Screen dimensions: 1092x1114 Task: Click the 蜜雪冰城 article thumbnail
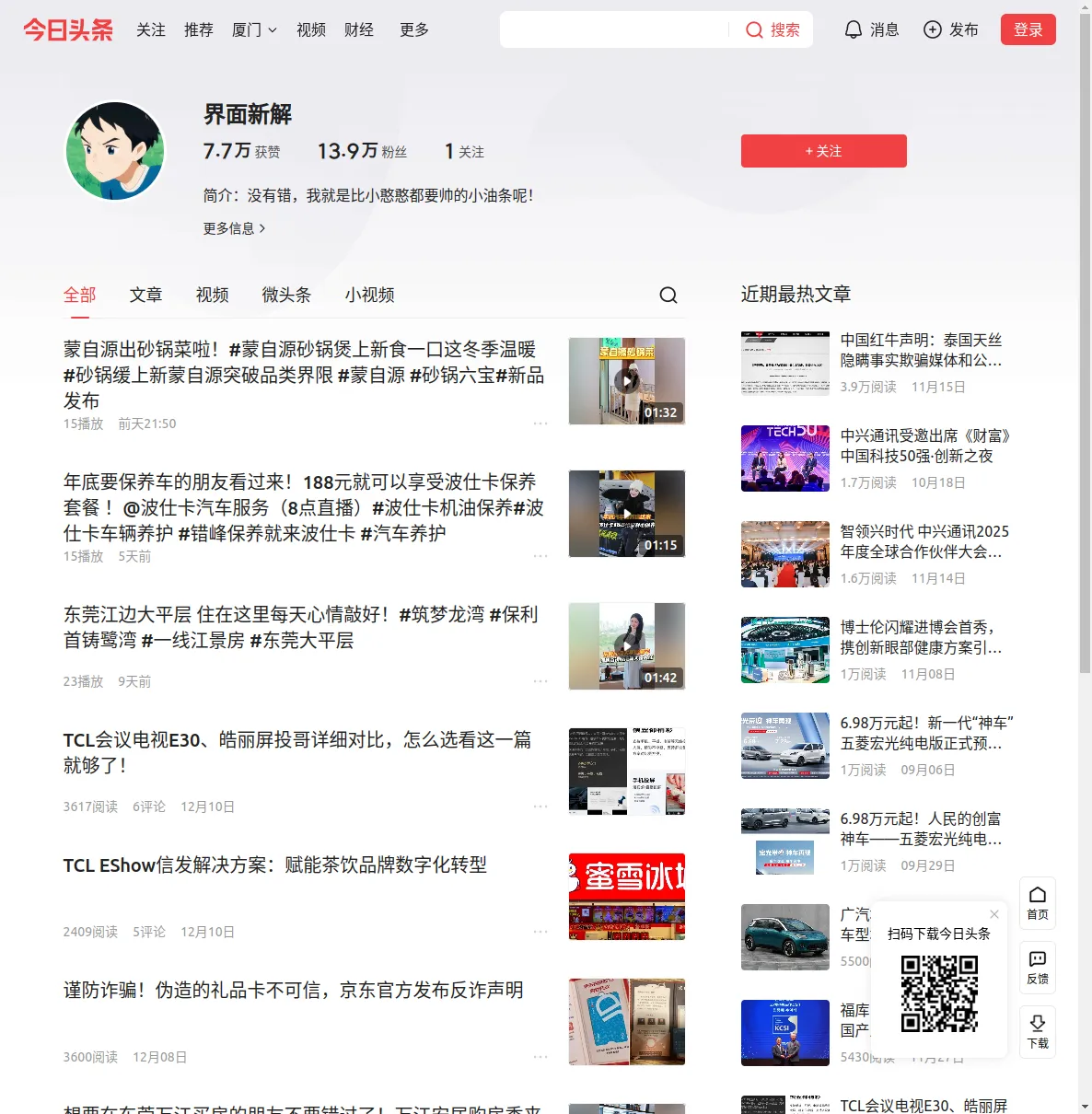pyautogui.click(x=627, y=897)
